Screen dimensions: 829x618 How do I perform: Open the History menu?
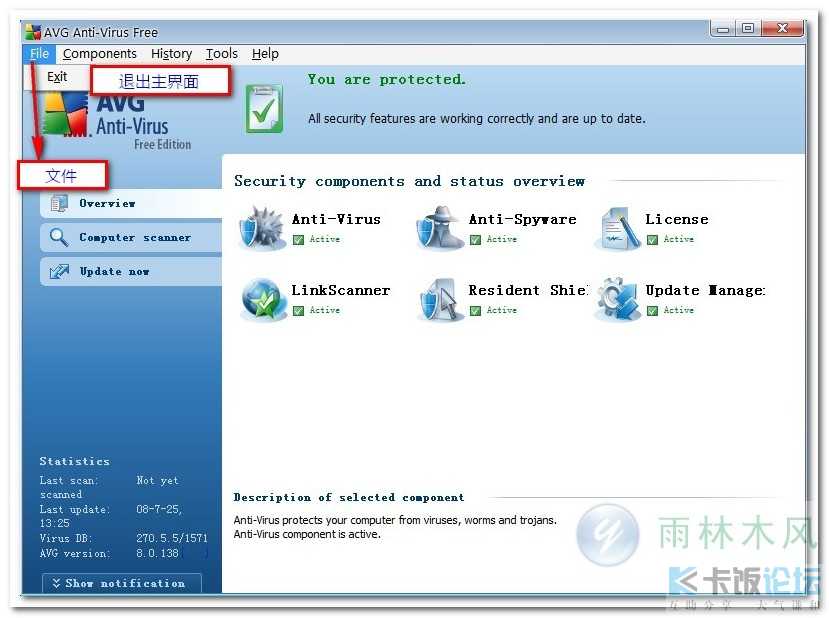[171, 54]
